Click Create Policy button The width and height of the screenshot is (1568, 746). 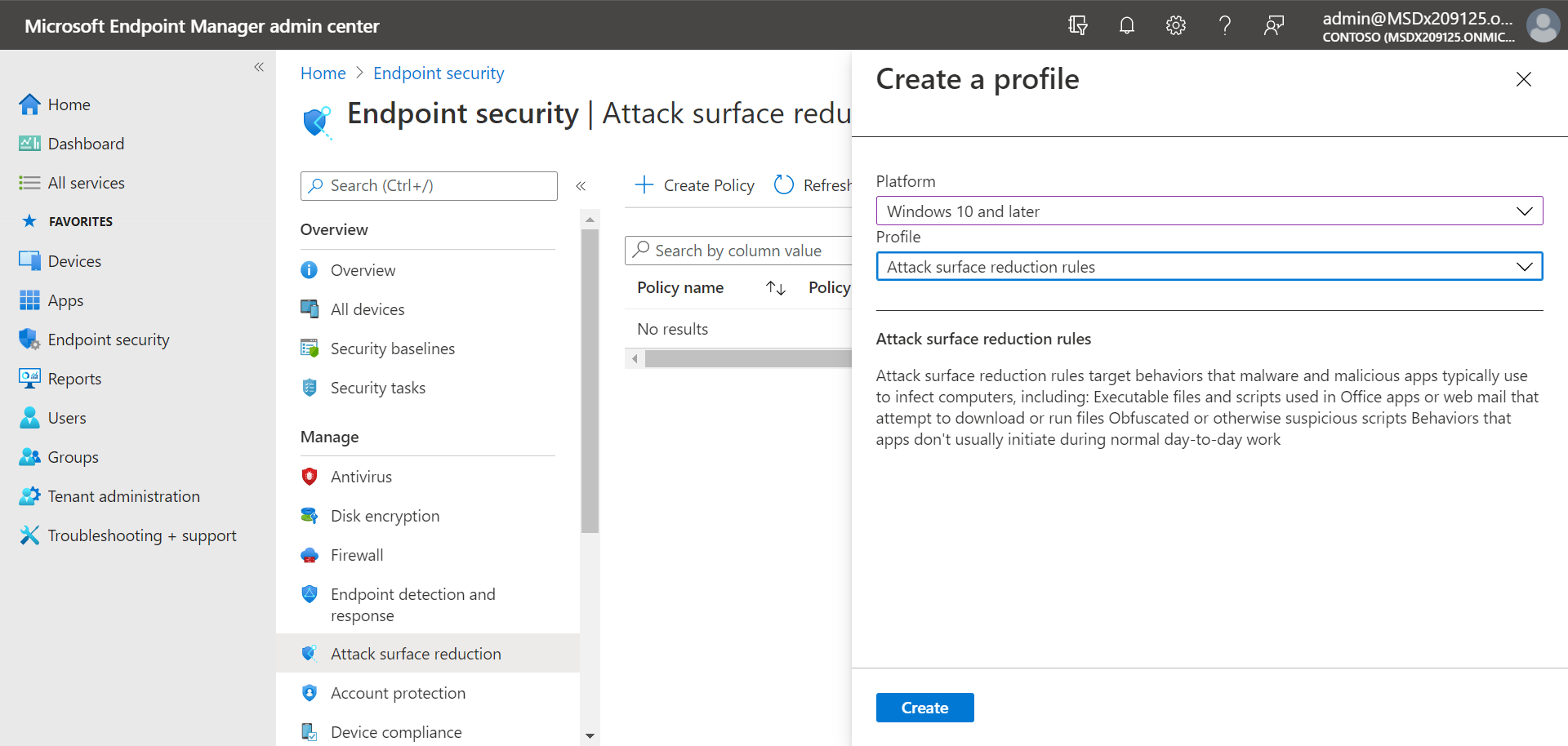695,185
